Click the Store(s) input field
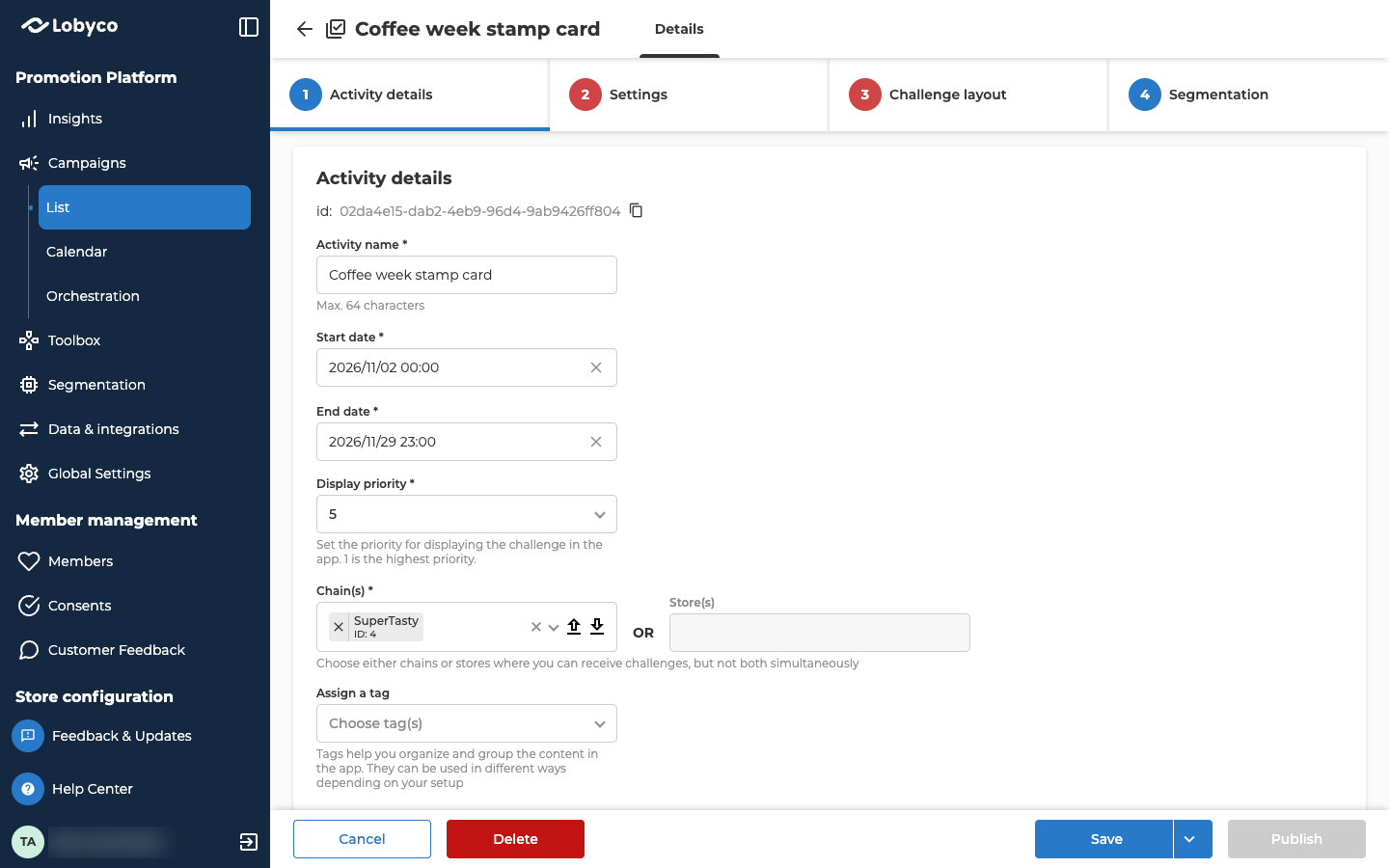This screenshot has width=1389, height=868. (x=820, y=633)
